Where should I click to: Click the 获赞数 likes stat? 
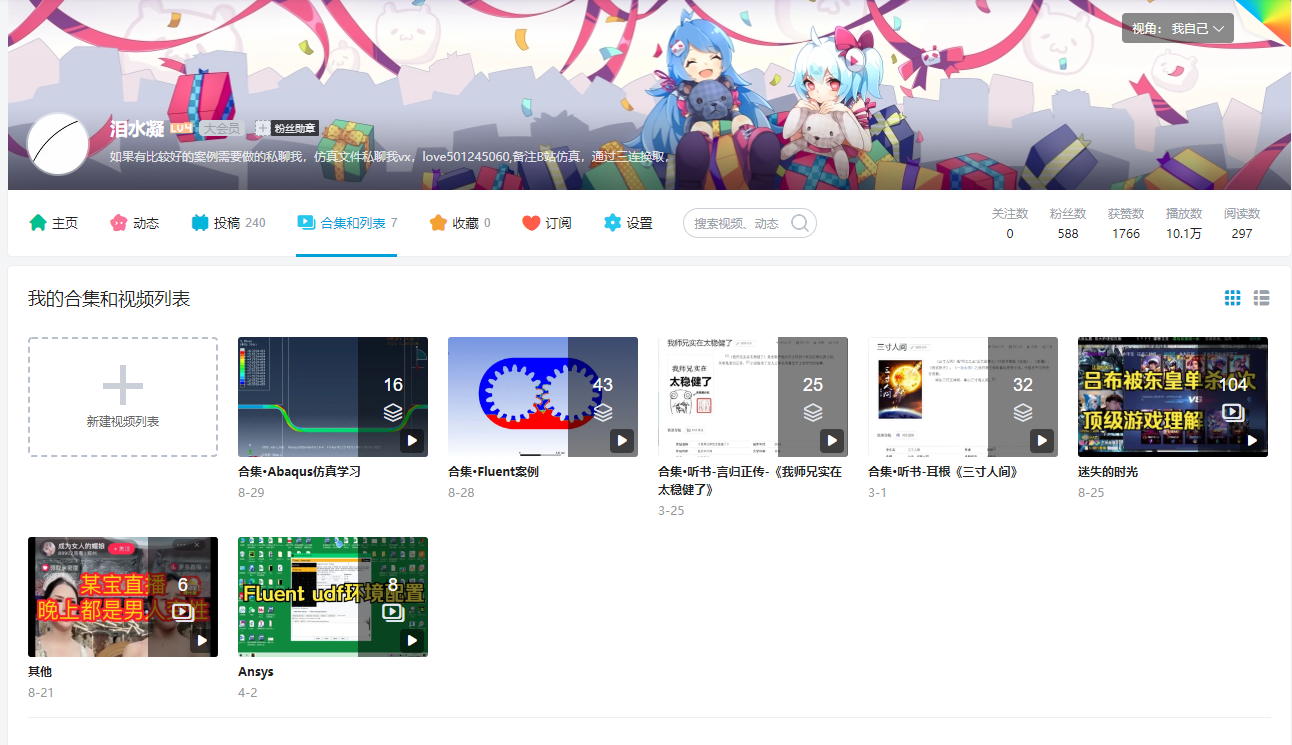coord(1126,223)
